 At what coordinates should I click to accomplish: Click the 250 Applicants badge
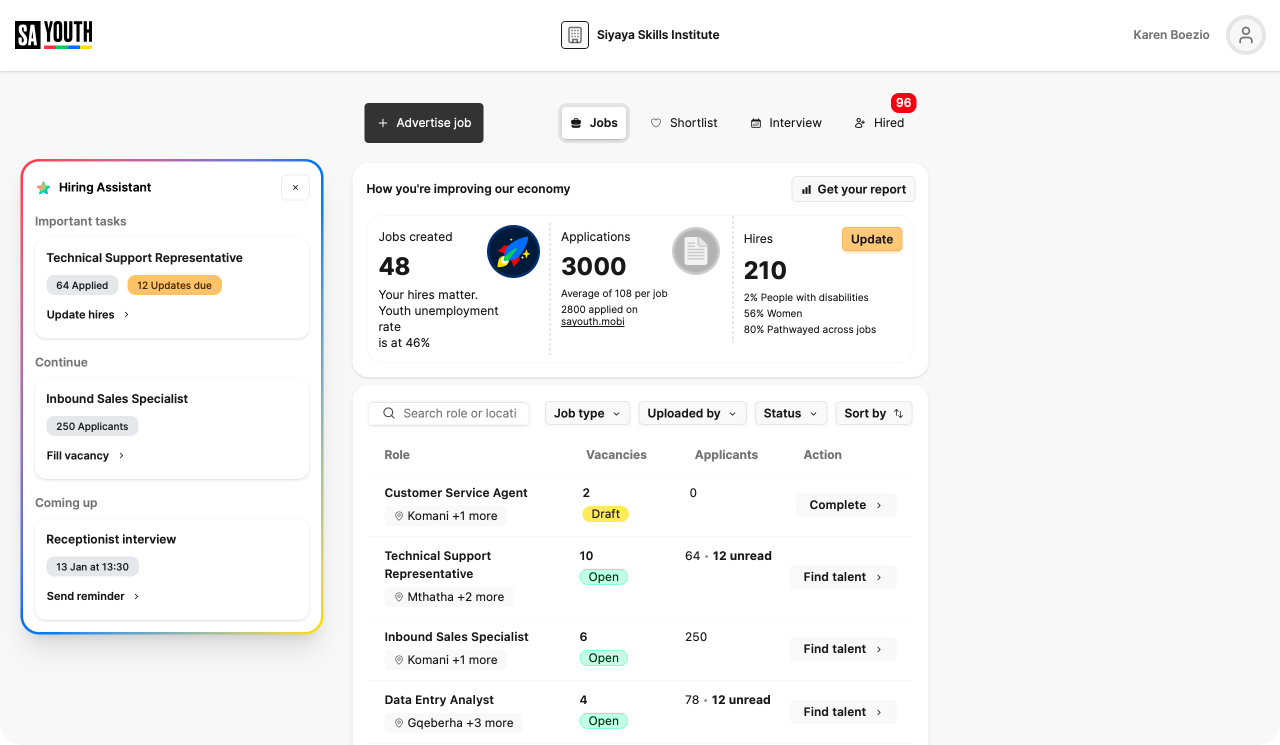tap(92, 426)
